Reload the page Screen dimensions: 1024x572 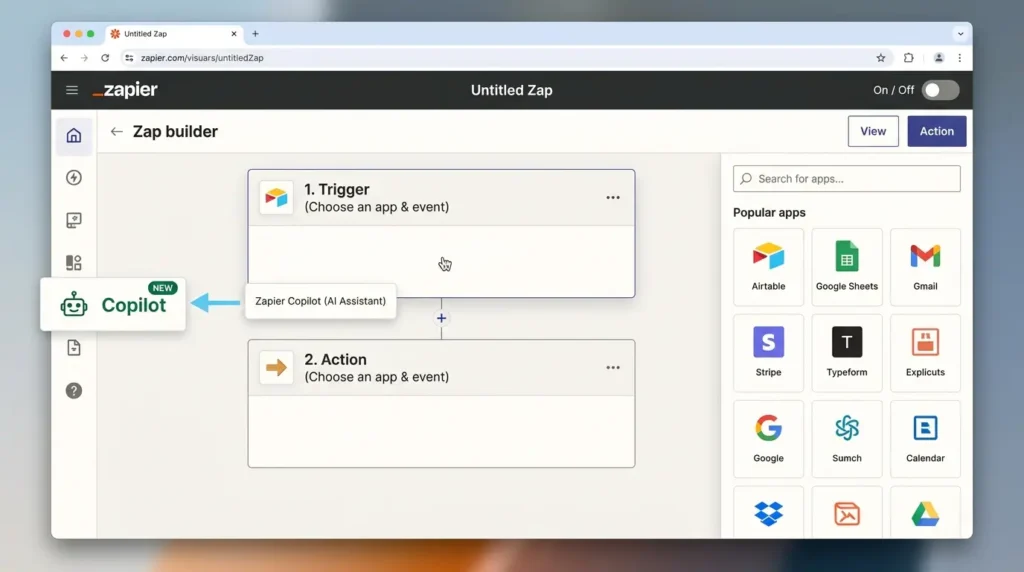(x=105, y=58)
